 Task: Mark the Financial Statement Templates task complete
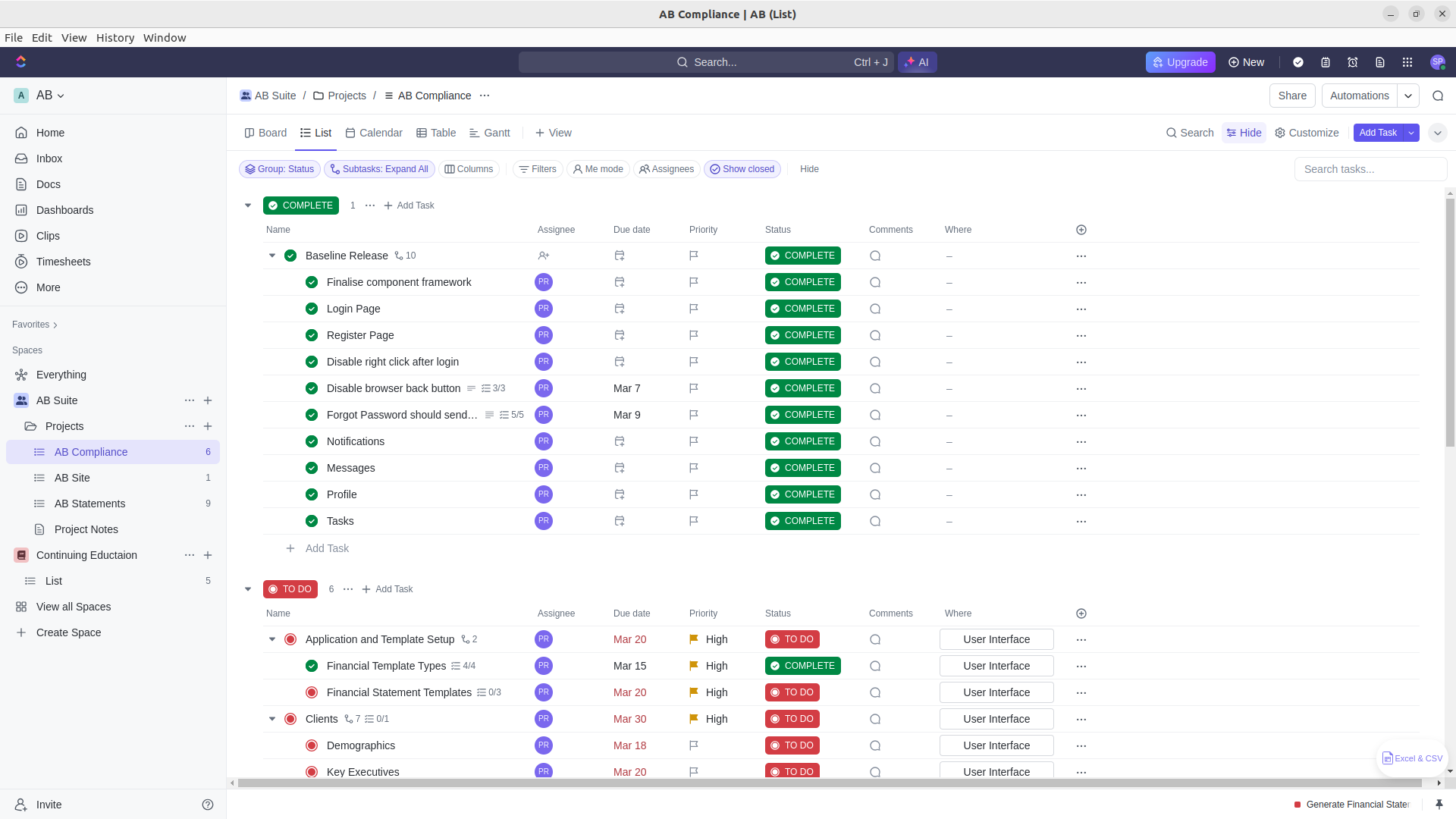click(311, 692)
